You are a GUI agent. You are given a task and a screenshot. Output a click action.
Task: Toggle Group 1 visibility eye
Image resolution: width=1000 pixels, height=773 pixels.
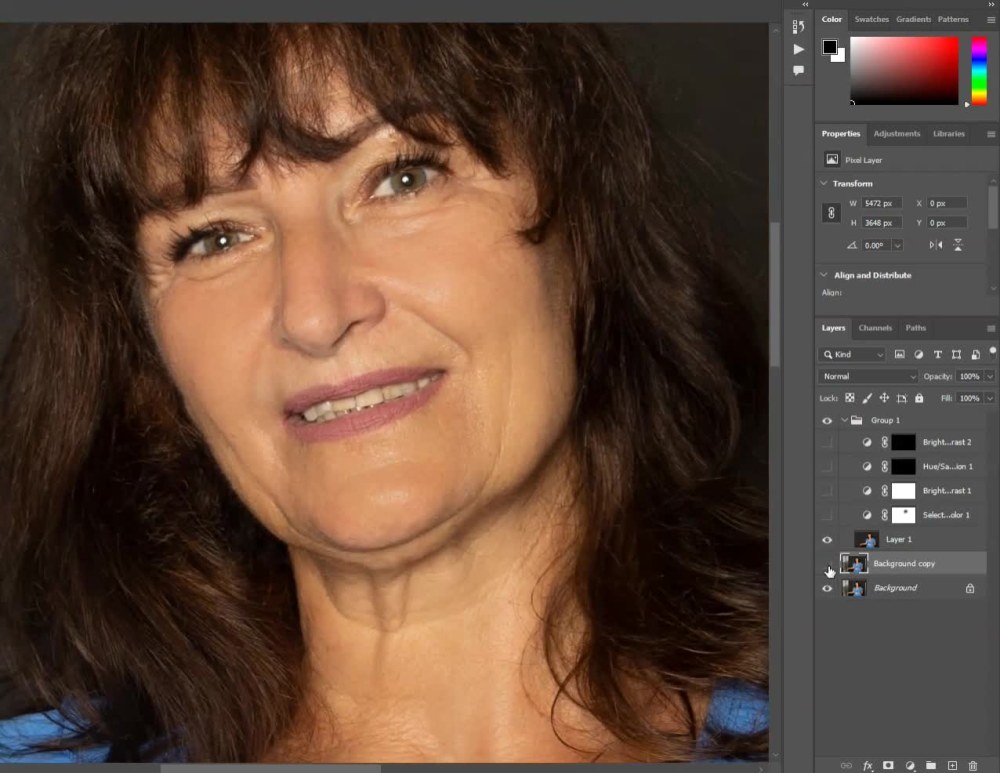coord(827,420)
